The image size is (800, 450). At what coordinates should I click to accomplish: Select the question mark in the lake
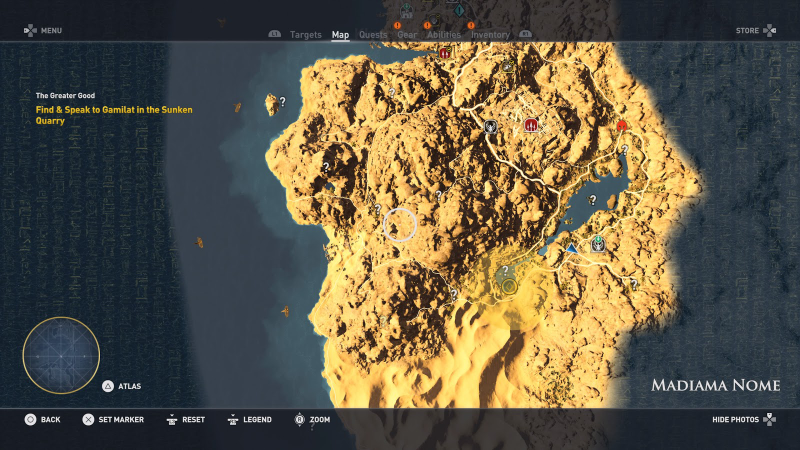[592, 199]
